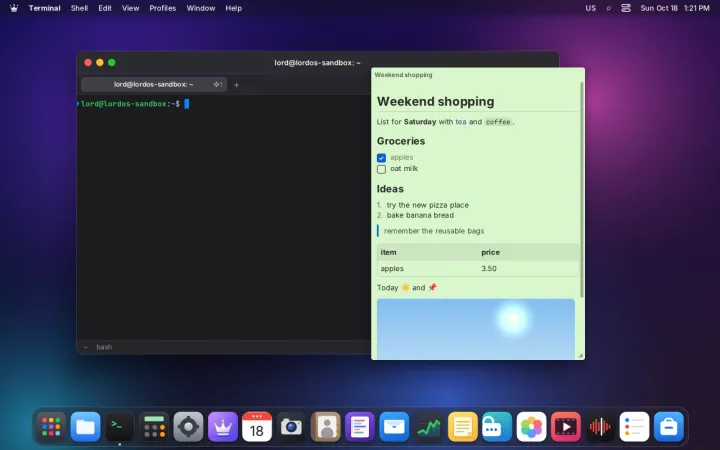The width and height of the screenshot is (720, 450).
Task: Open the Window menu
Action: pos(201,8)
